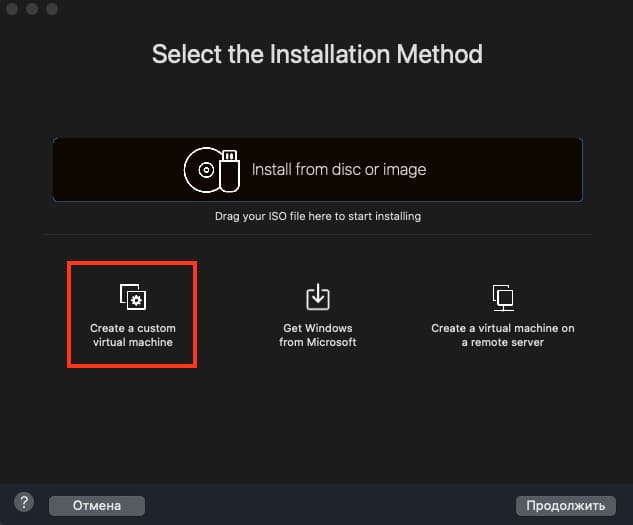Open help with the question mark button
633x525 pixels.
24,503
